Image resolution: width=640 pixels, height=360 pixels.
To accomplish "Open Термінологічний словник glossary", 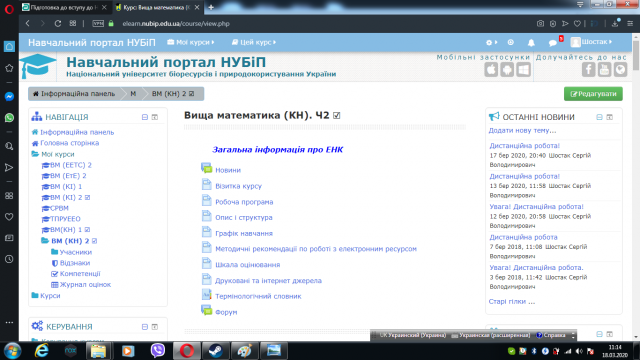I will pyautogui.click(x=258, y=296).
